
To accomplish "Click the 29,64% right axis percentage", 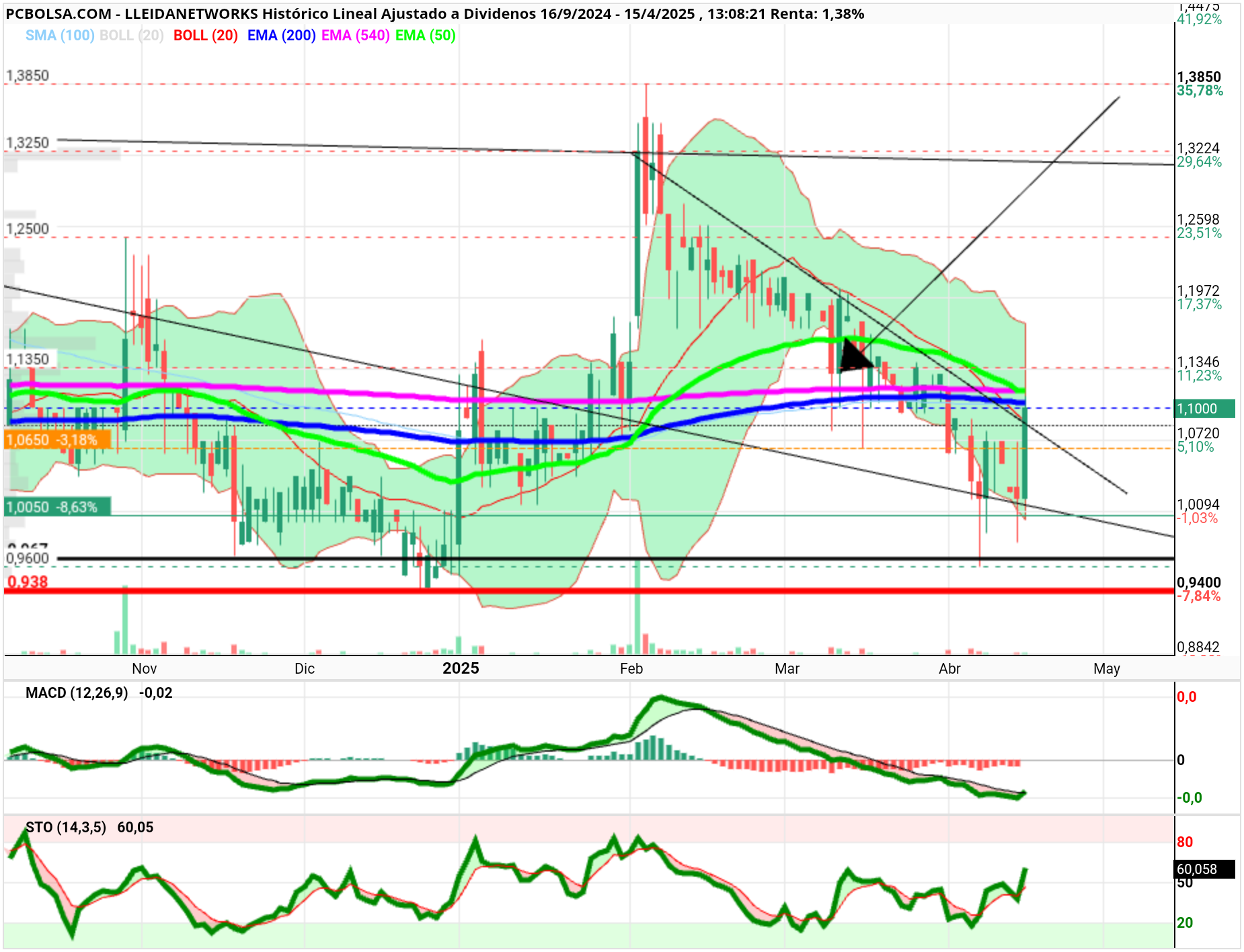I will 1199,162.
